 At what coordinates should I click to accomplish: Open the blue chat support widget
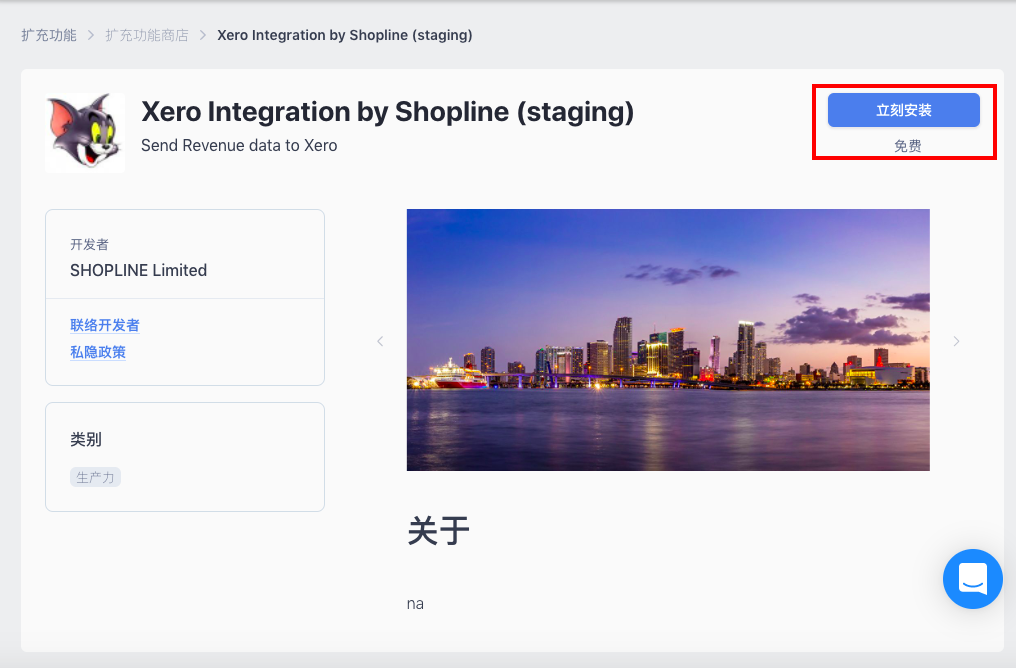[973, 579]
